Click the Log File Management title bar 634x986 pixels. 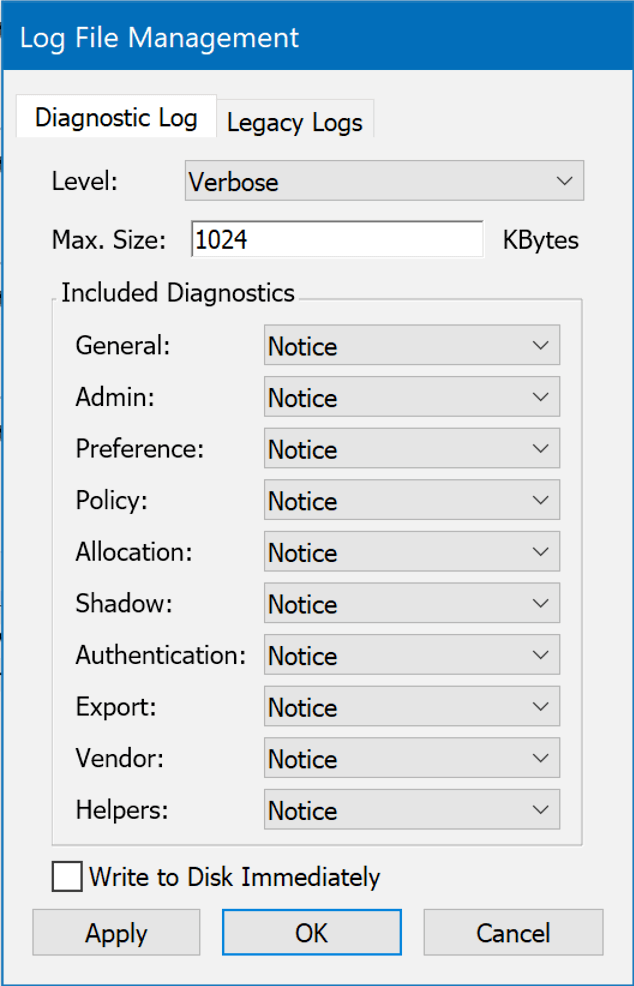316,38
